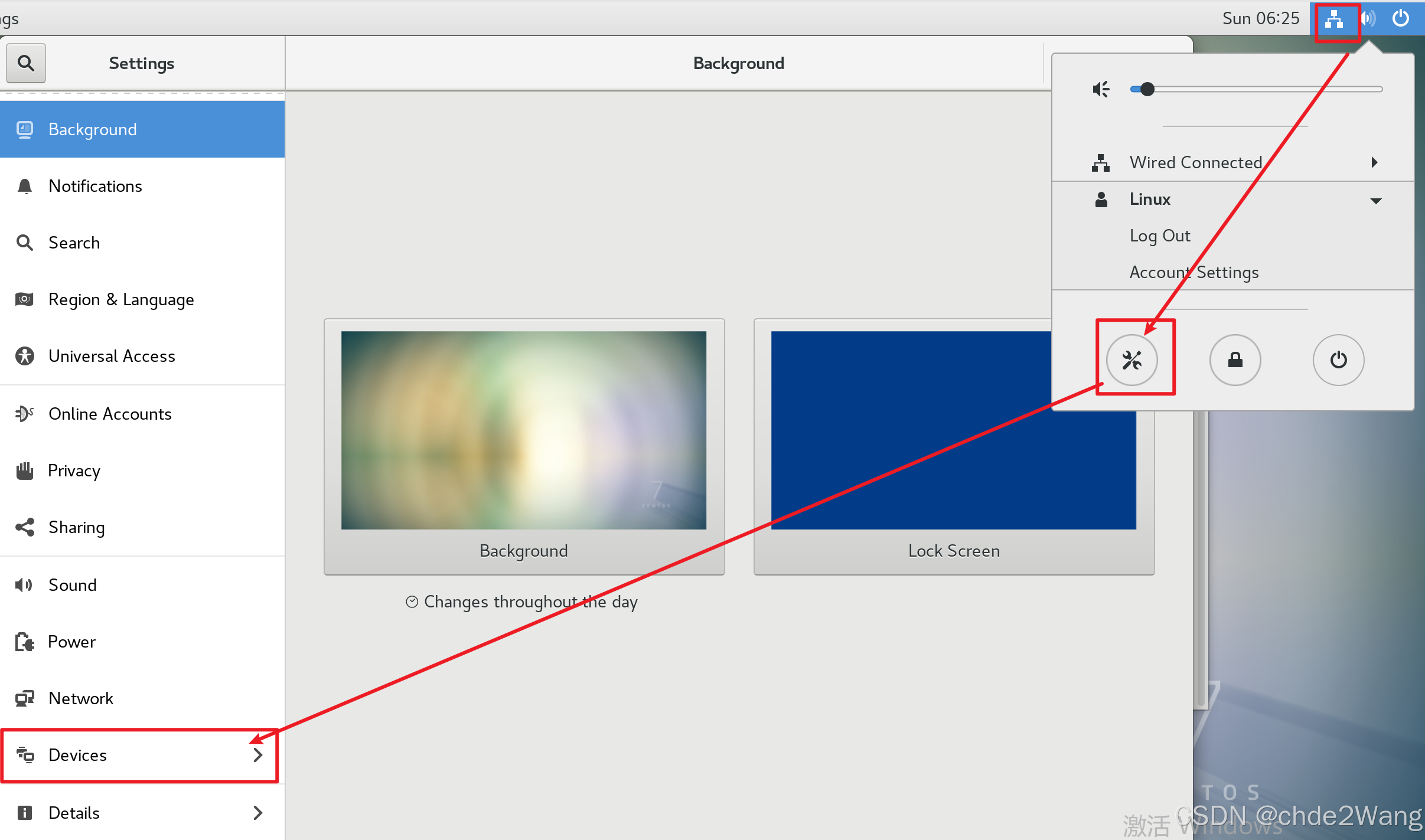Click the search magnifier button in Settings
Viewport: 1425px width, 840px height.
[25, 63]
